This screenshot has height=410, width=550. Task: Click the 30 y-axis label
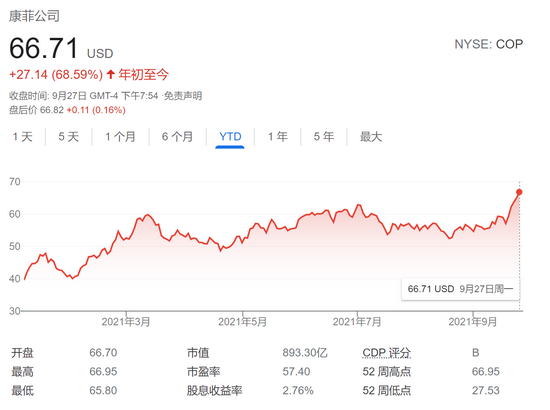15,311
